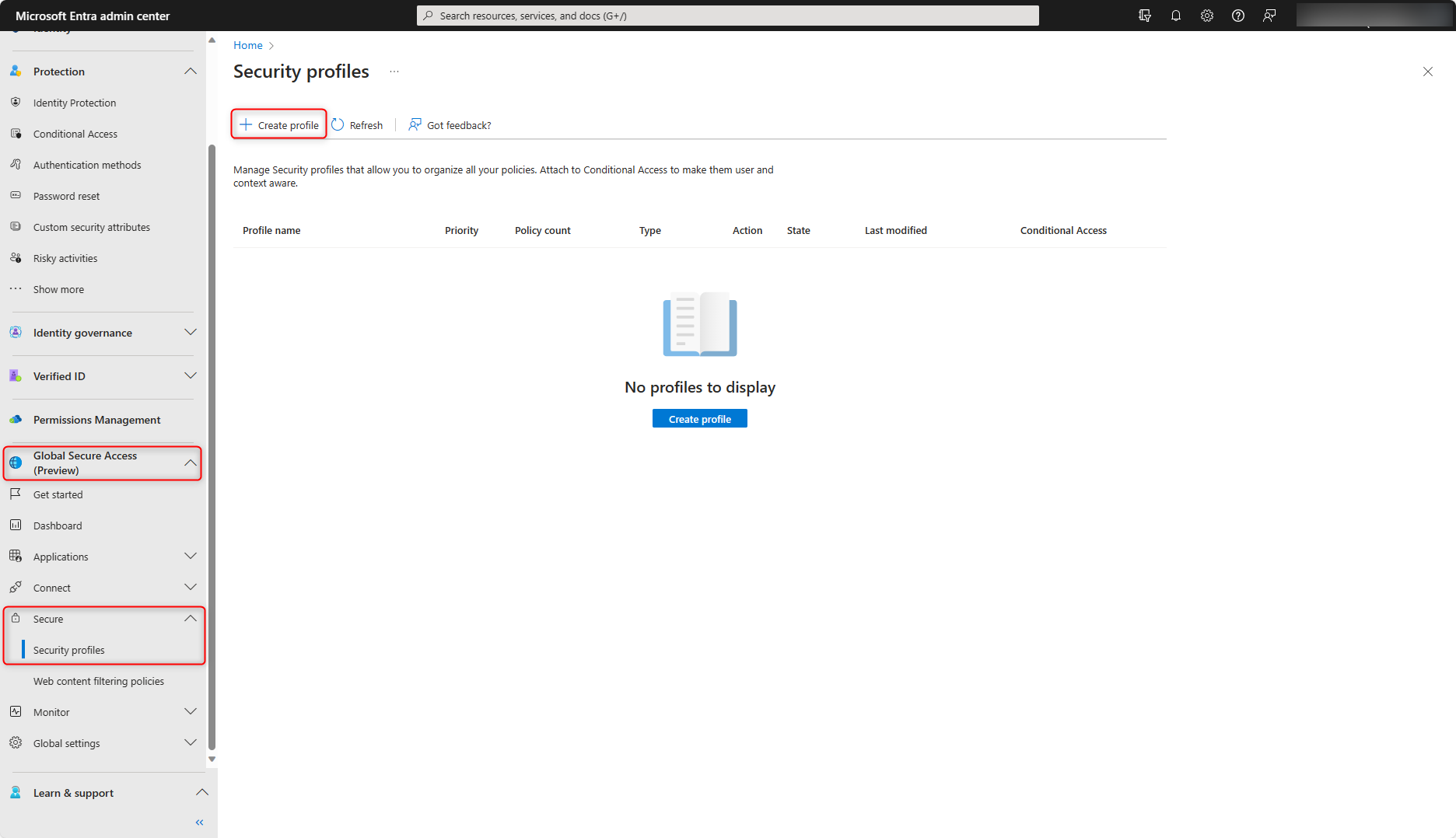Click the sidebar scrollbar down arrow

[x=212, y=759]
